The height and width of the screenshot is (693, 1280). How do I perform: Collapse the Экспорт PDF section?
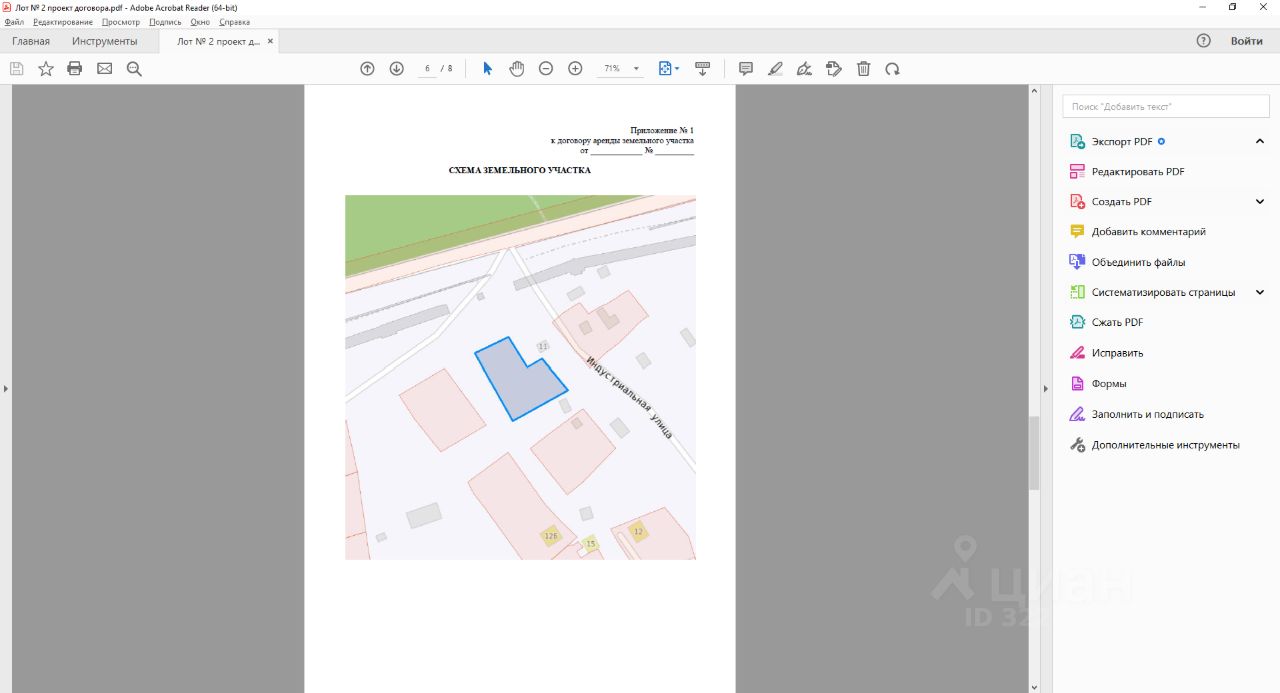coord(1260,142)
